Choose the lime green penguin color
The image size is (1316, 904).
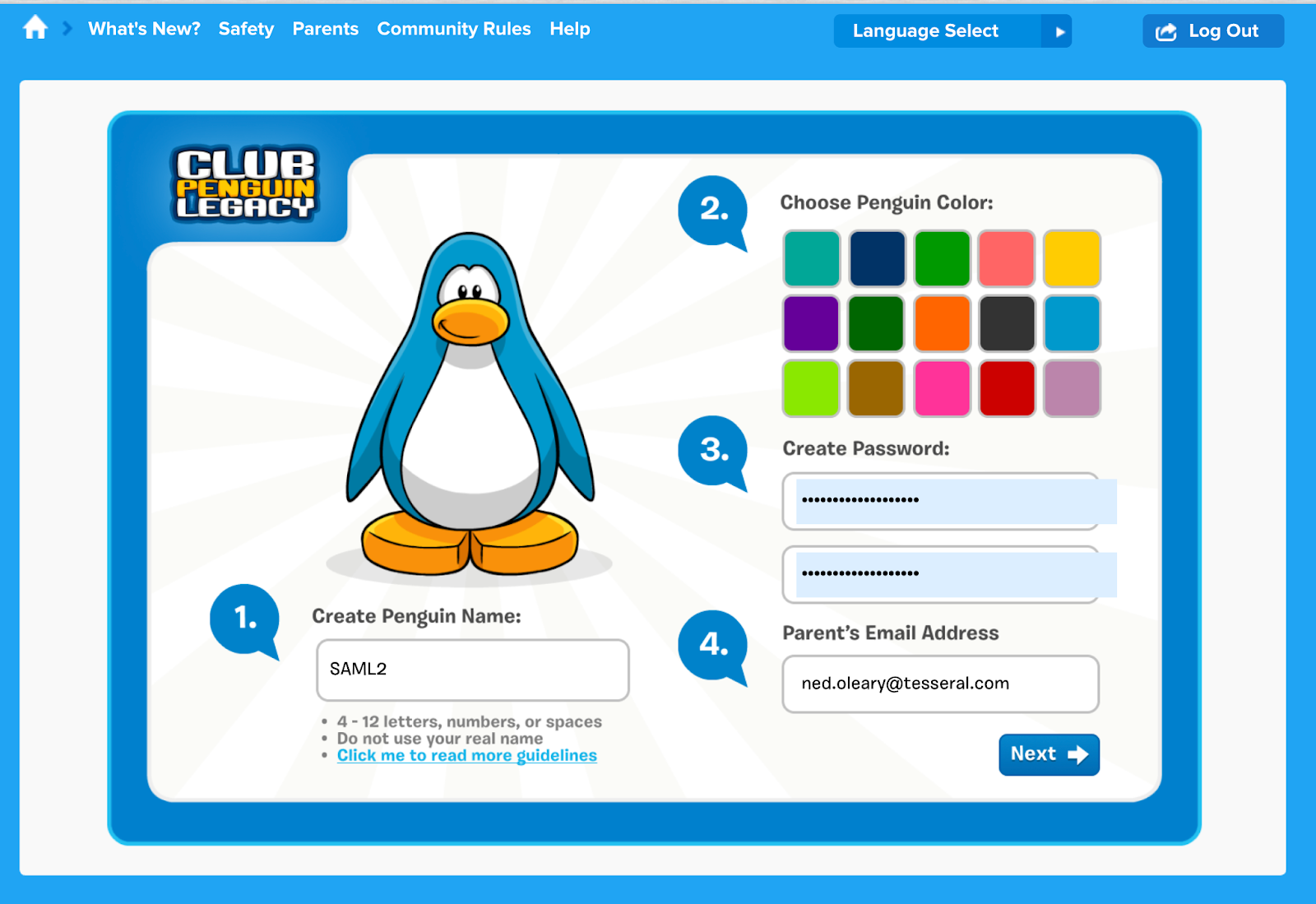[x=812, y=387]
